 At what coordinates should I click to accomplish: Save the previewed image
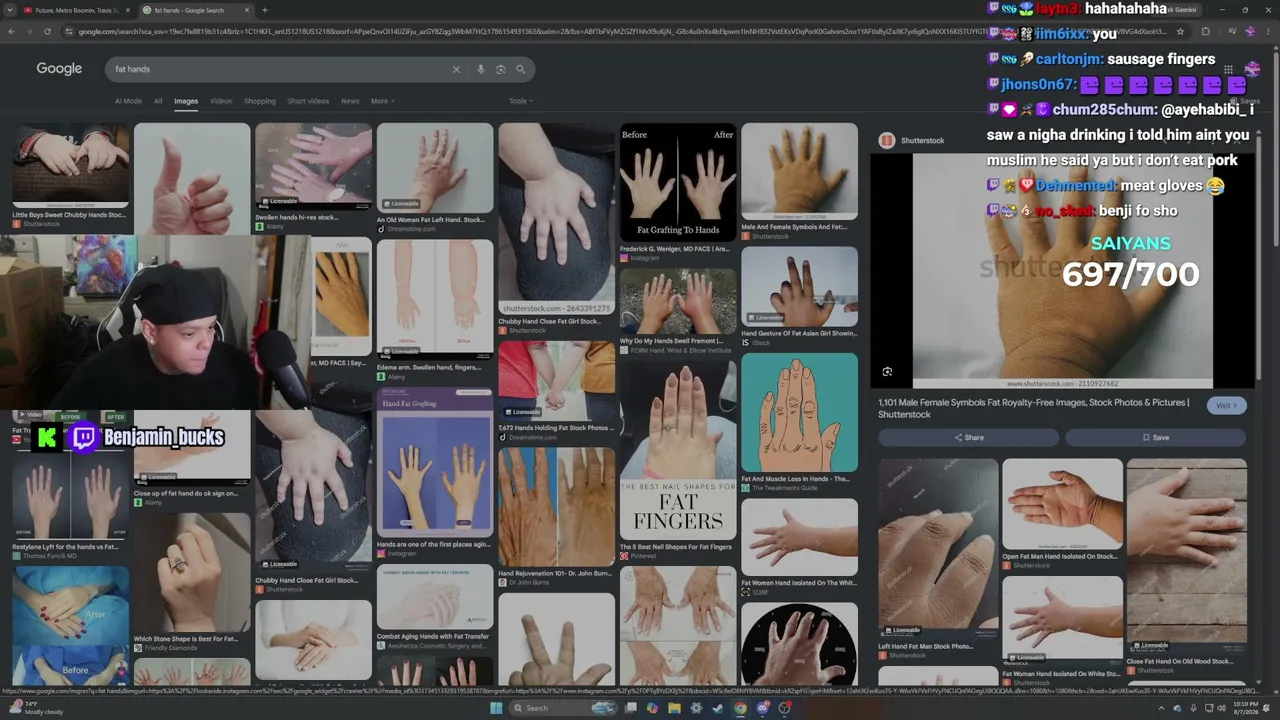point(1155,437)
